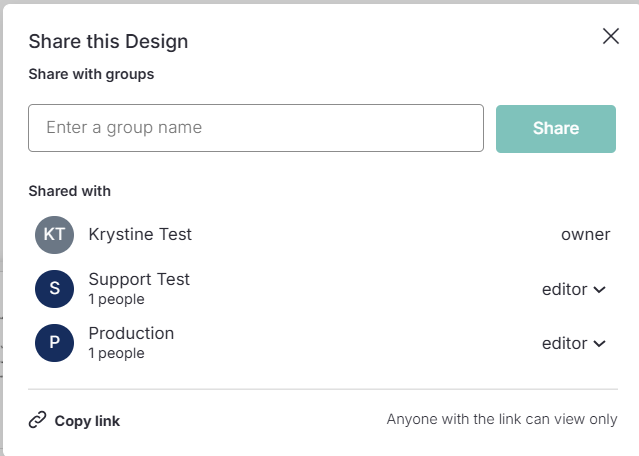639x456 pixels.
Task: Open the editor role dropdown for Support Test
Action: (573, 289)
